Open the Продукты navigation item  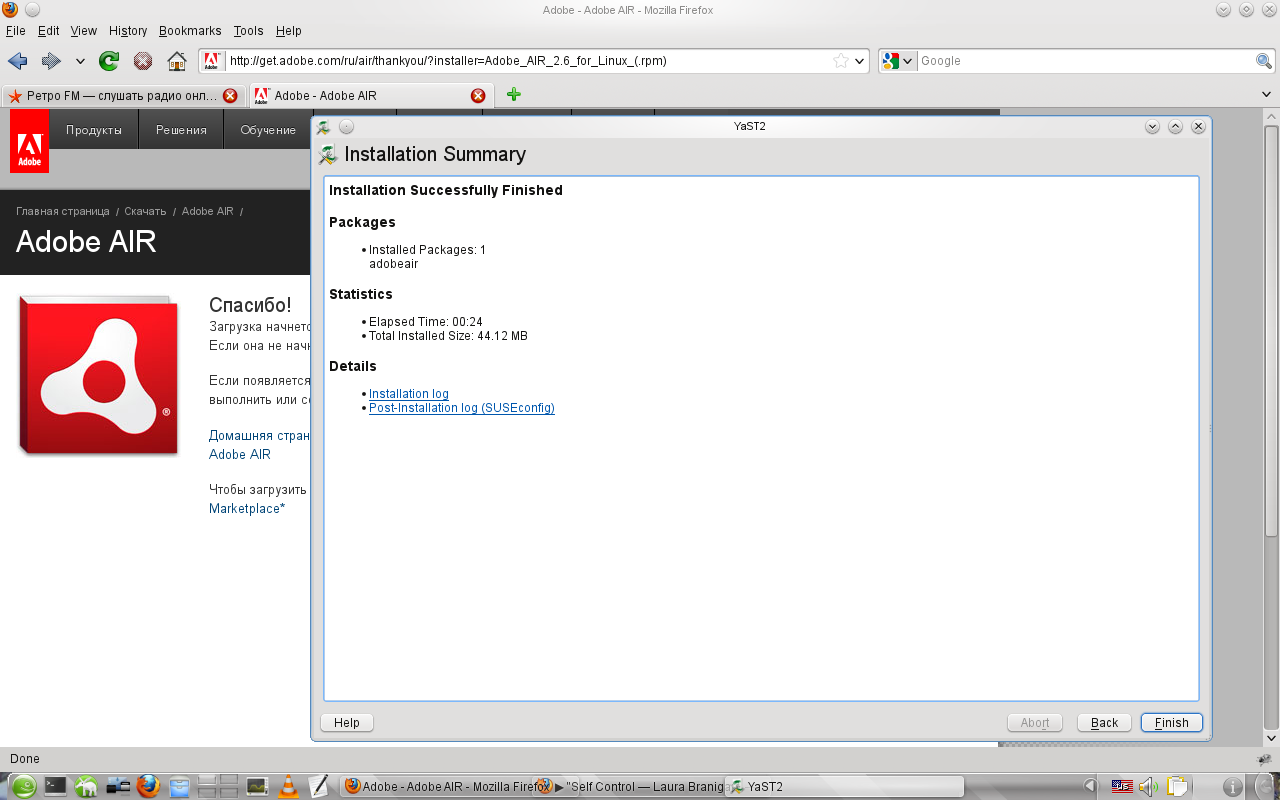tap(94, 130)
